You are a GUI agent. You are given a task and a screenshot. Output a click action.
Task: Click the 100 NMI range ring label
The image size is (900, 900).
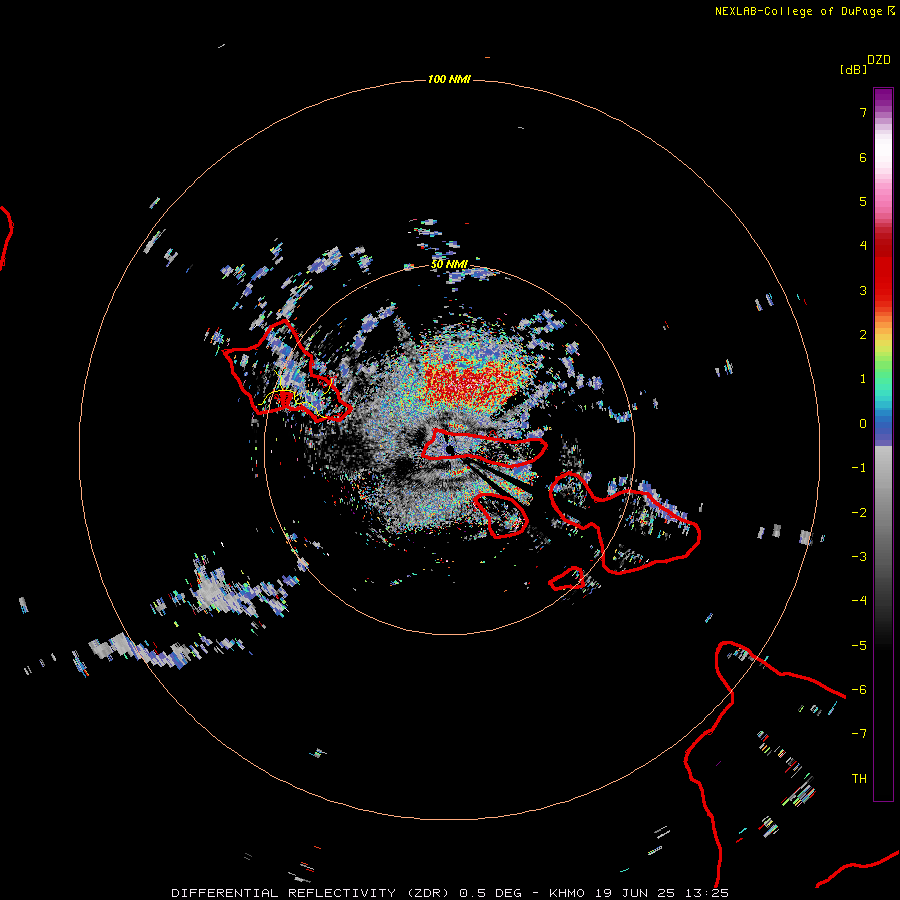click(x=449, y=79)
